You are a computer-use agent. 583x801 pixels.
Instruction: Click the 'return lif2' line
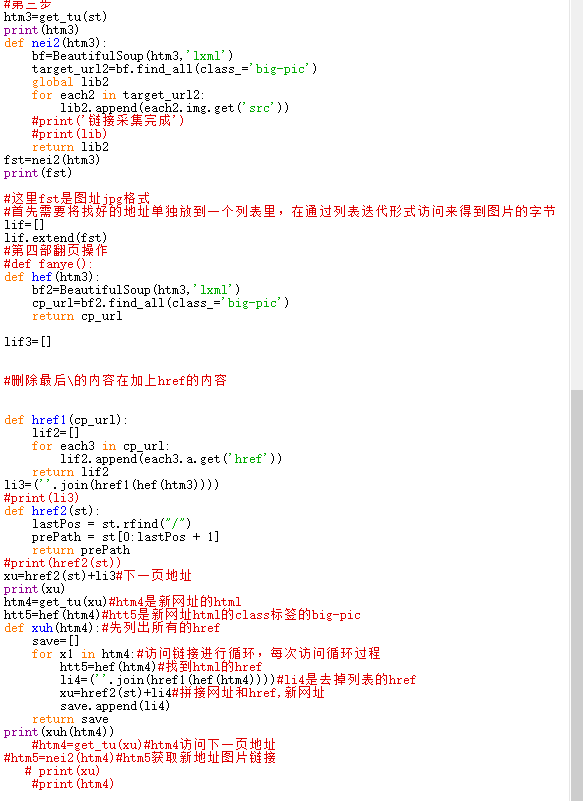[x=70, y=472]
